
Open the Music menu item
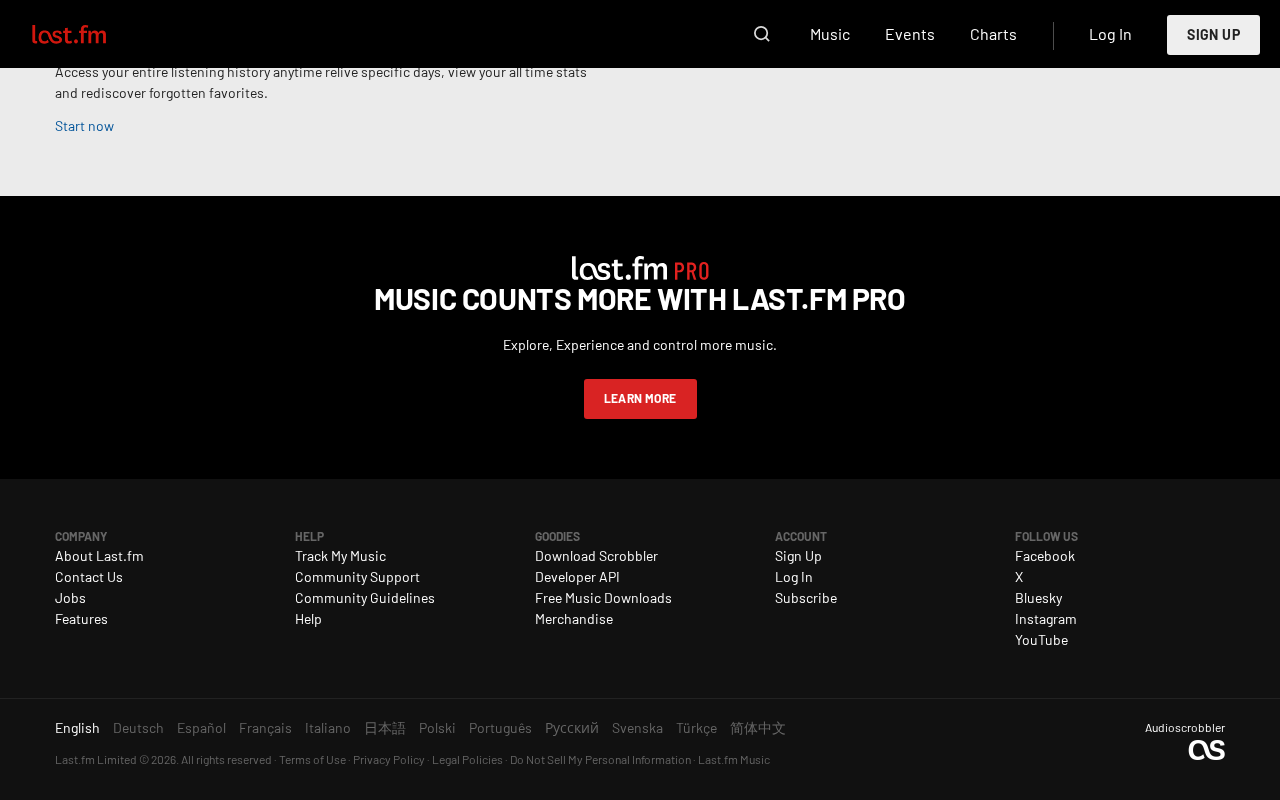point(830,34)
